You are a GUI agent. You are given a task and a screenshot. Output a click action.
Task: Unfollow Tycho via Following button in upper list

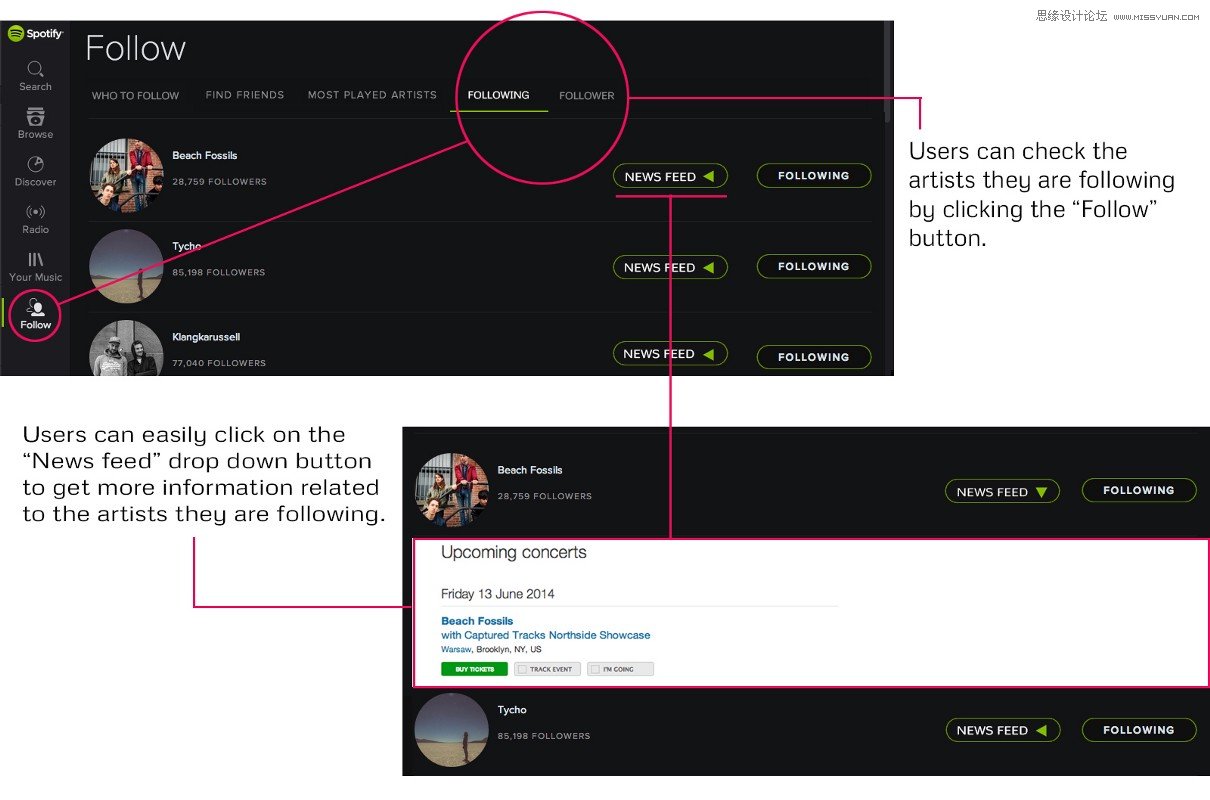coord(814,267)
